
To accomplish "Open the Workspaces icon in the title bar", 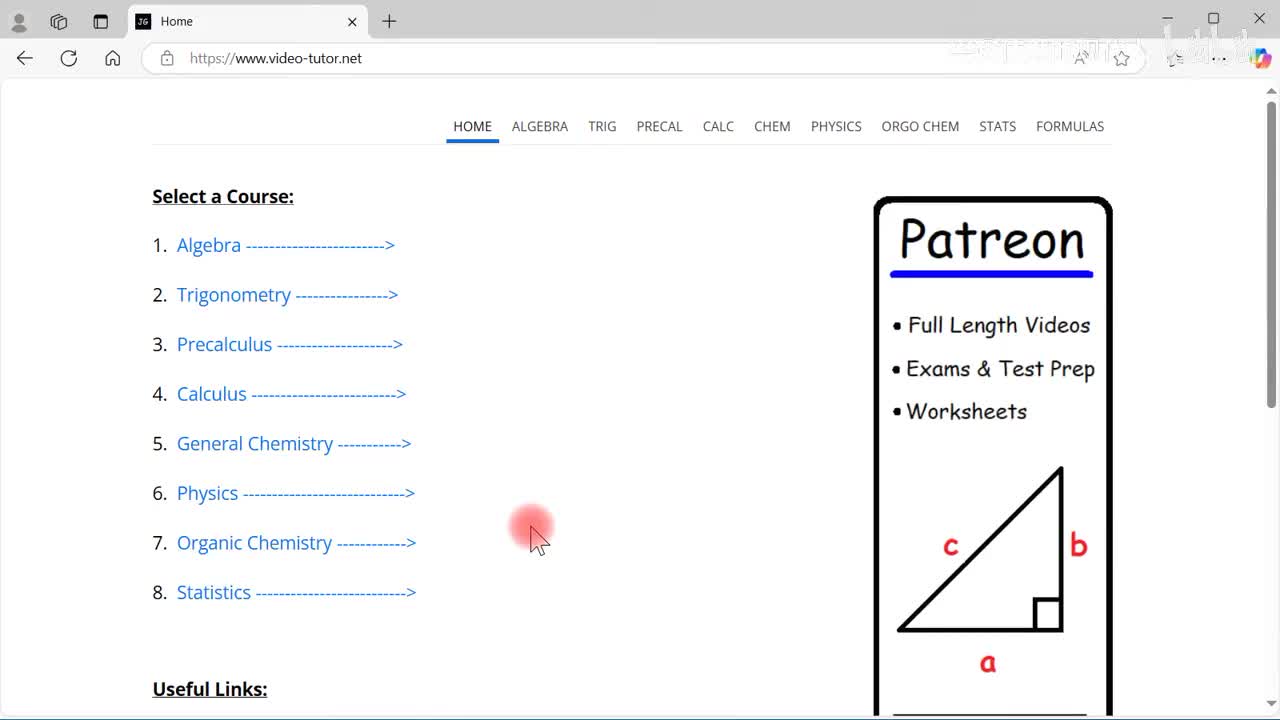I will 59,21.
